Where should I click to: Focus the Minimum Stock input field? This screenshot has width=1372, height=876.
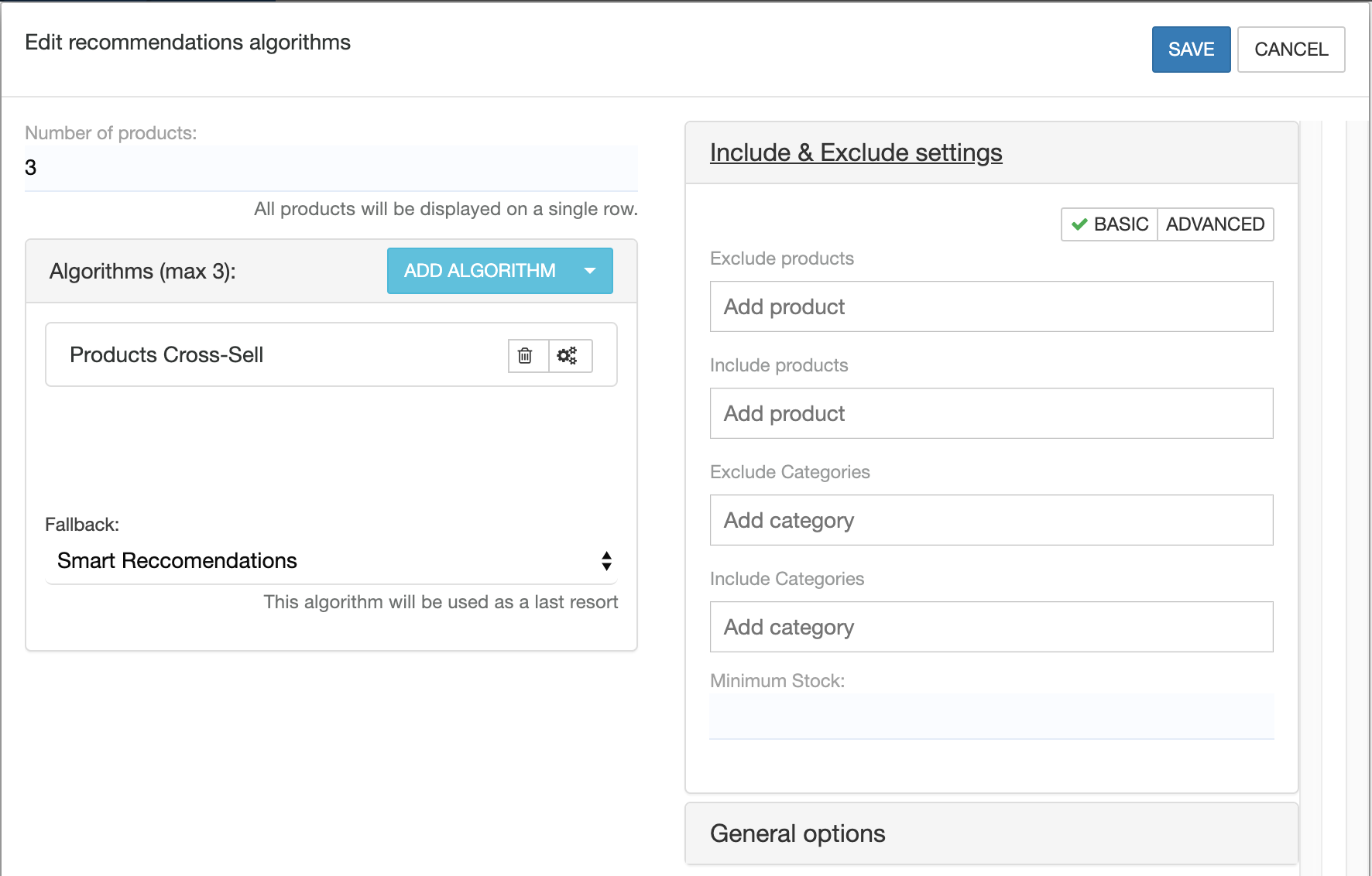point(991,717)
